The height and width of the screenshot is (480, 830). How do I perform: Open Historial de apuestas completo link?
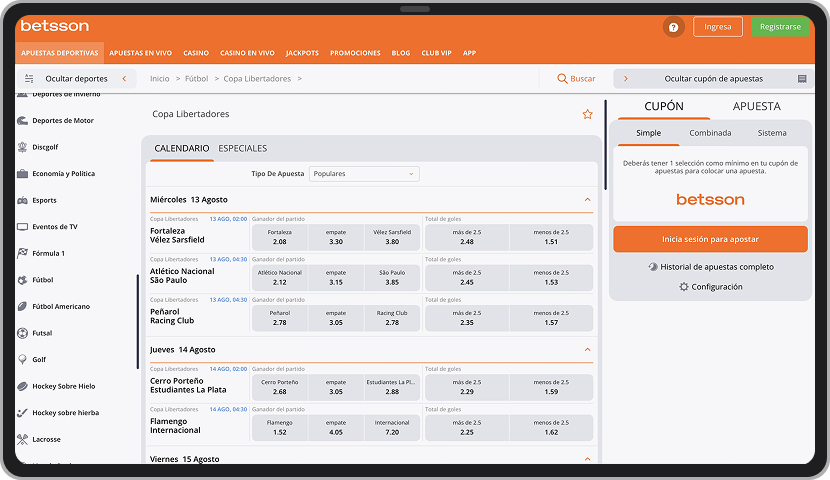[x=717, y=267]
